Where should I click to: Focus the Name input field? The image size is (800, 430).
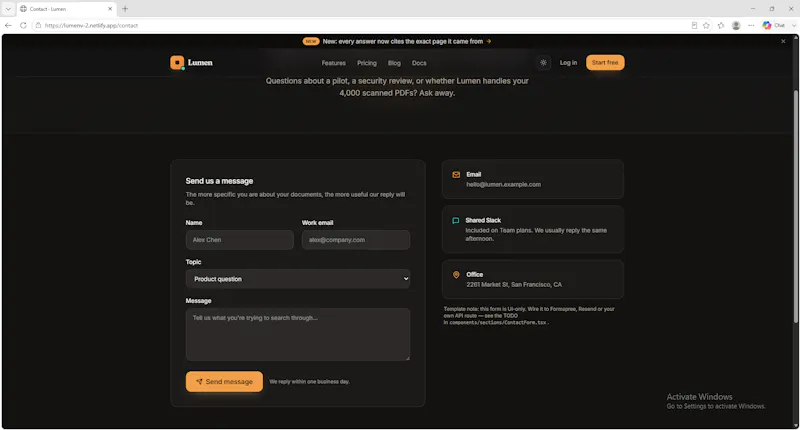tap(240, 240)
